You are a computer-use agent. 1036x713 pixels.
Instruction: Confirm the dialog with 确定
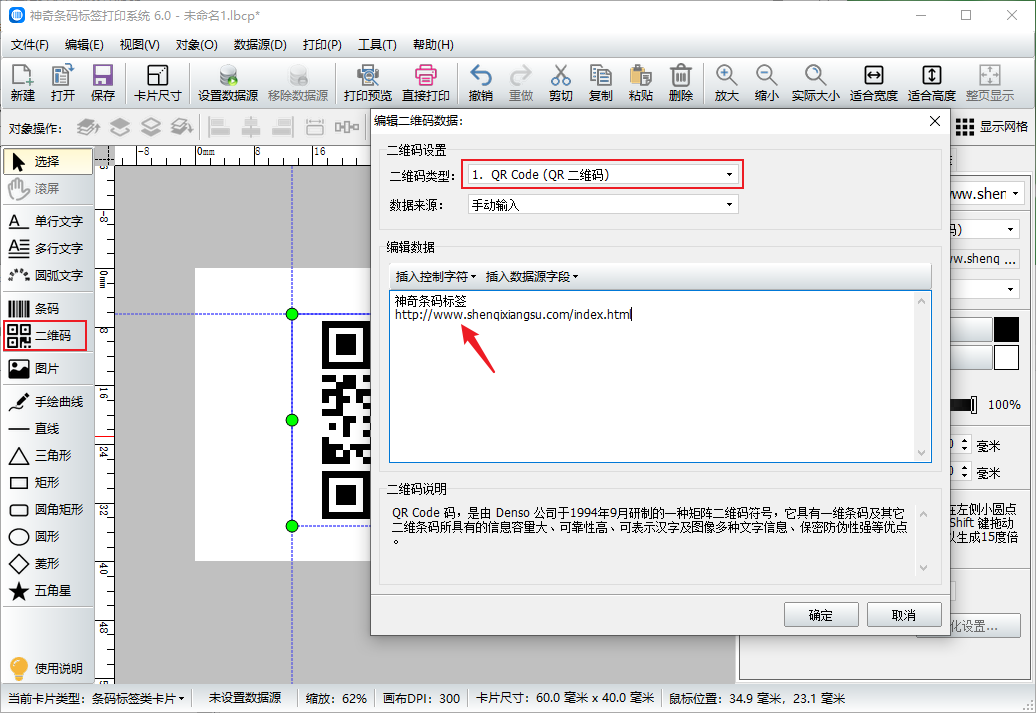pyautogui.click(x=821, y=615)
